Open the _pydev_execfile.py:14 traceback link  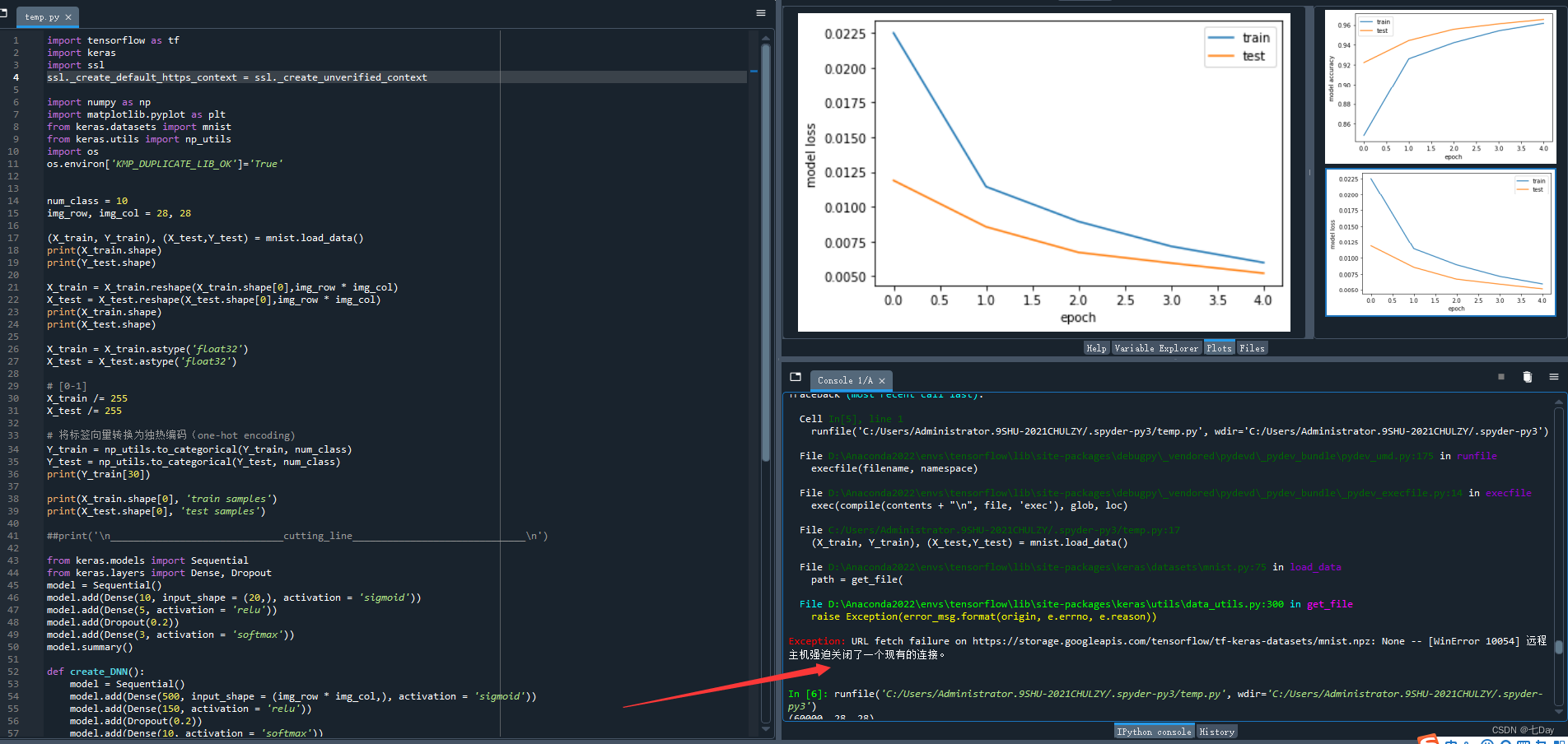coord(1145,493)
